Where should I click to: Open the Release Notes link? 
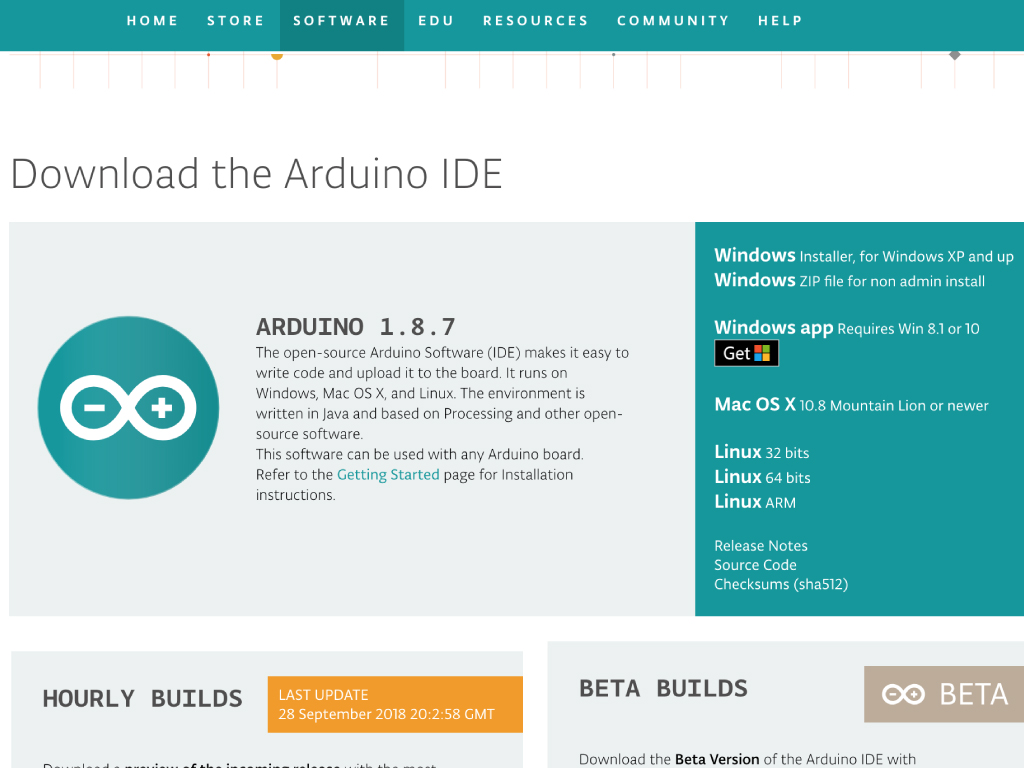point(761,545)
